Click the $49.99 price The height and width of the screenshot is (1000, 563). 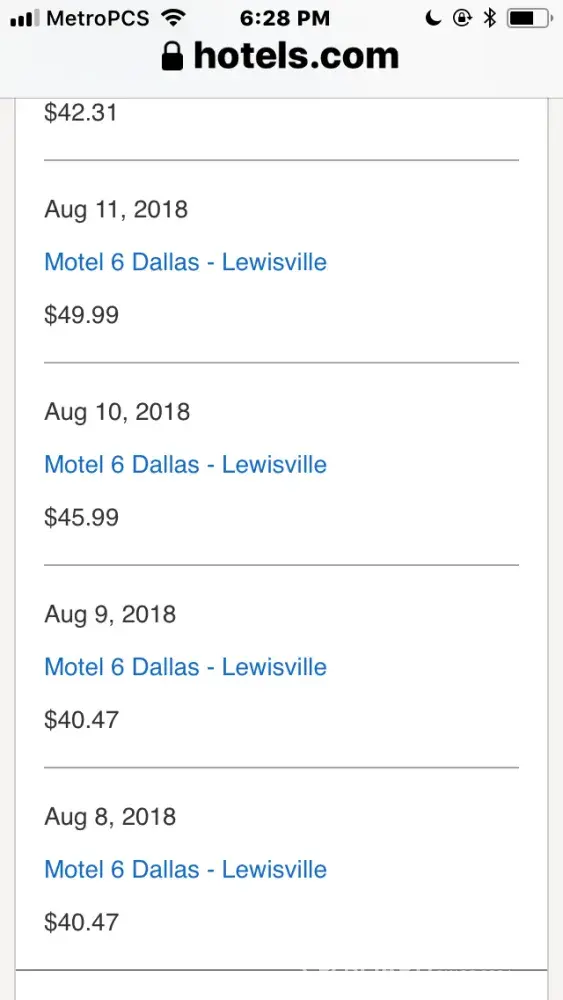[x=82, y=315]
